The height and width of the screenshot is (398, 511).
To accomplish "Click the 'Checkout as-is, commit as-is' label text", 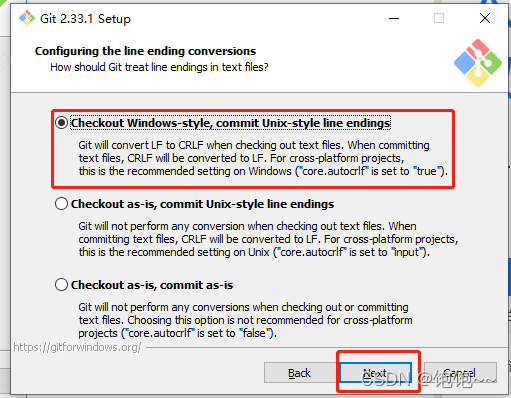I will (x=152, y=285).
